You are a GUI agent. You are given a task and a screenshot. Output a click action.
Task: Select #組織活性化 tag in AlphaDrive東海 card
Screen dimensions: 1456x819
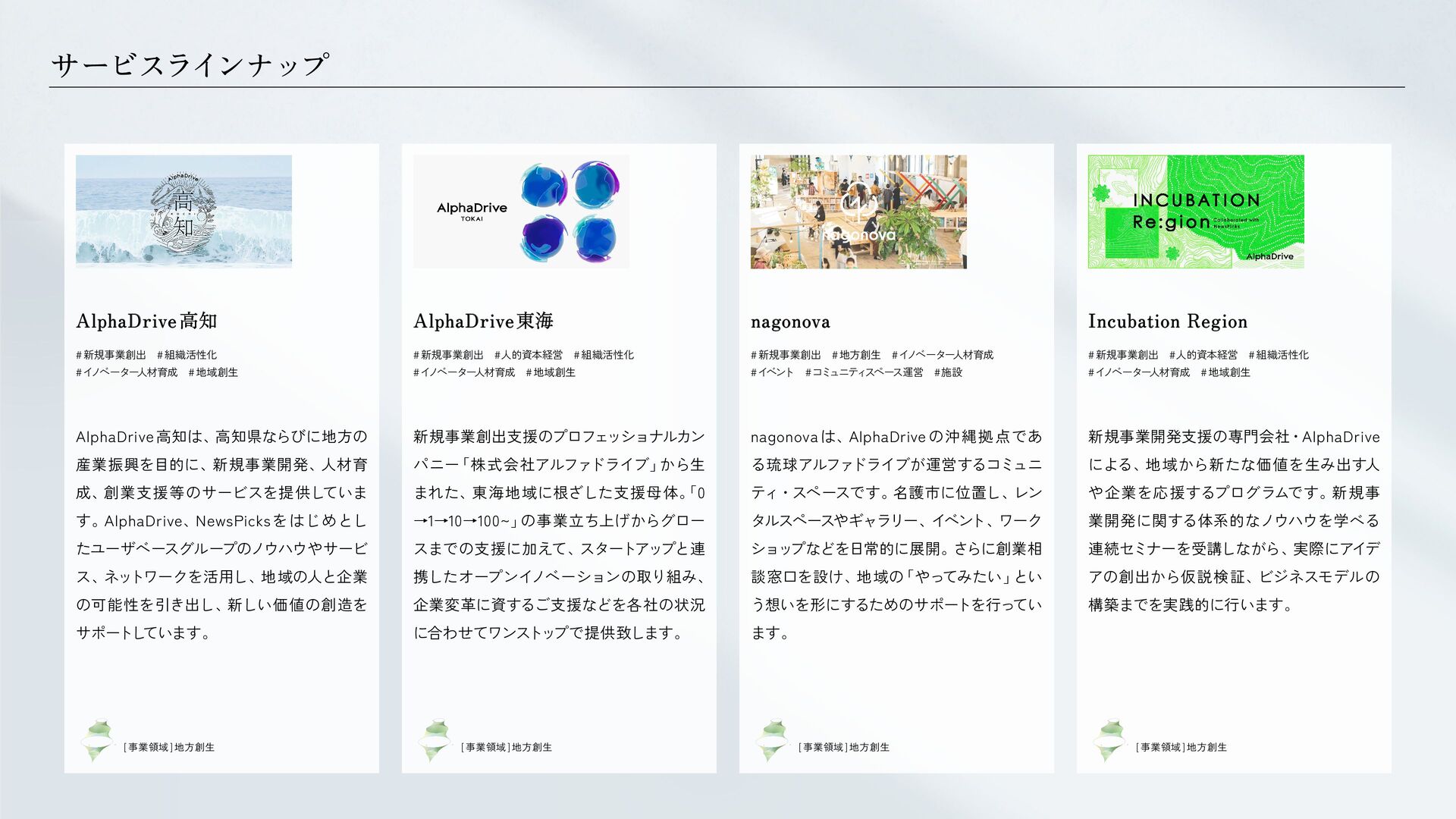604,355
